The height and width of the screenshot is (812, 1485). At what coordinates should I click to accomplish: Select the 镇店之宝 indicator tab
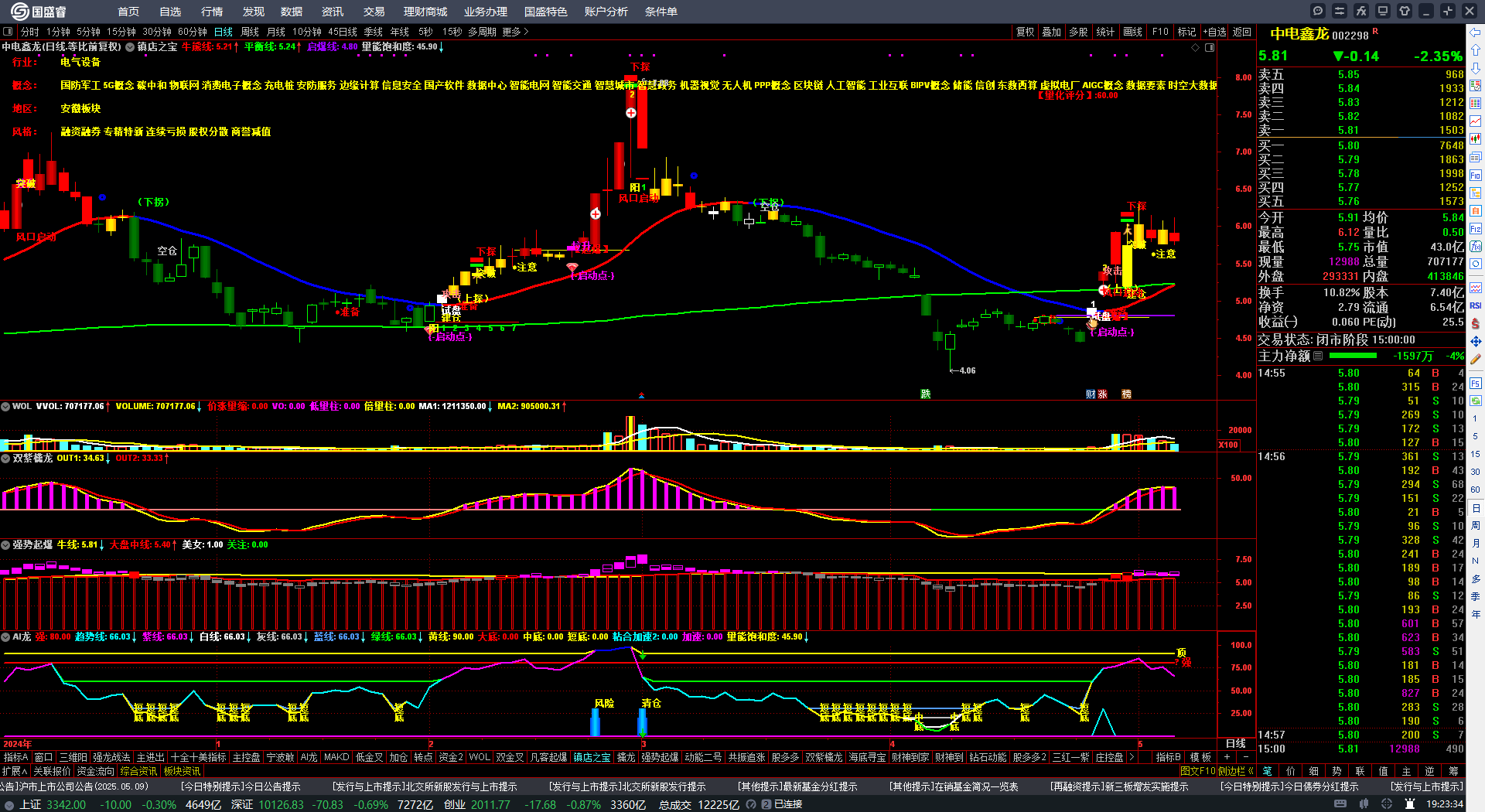(x=592, y=757)
